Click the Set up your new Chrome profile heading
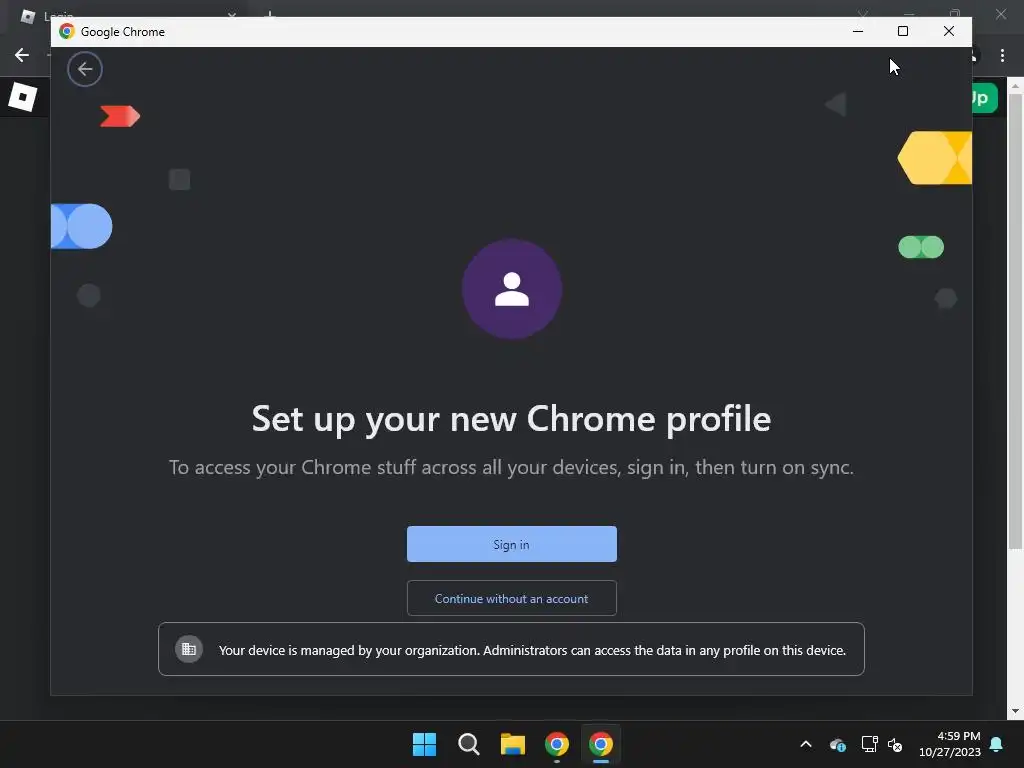 point(511,419)
